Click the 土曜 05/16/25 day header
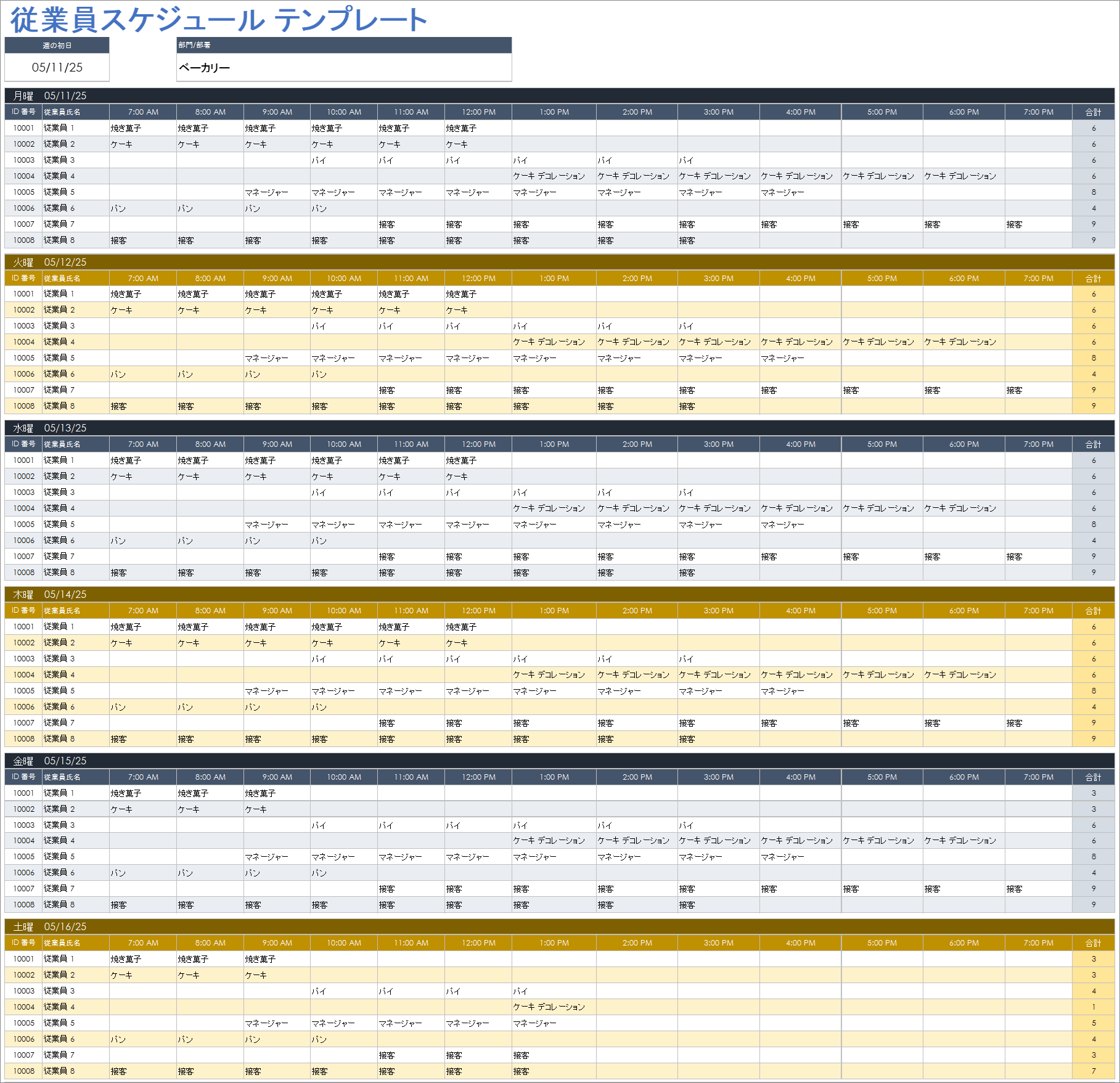1120x1083 pixels. [x=49, y=926]
